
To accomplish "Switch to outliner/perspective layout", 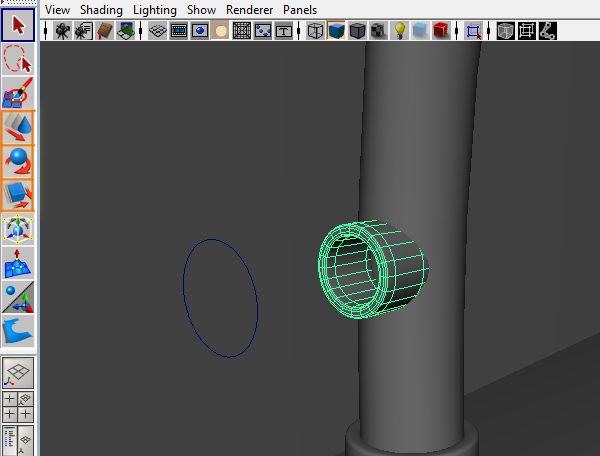I will [18, 440].
